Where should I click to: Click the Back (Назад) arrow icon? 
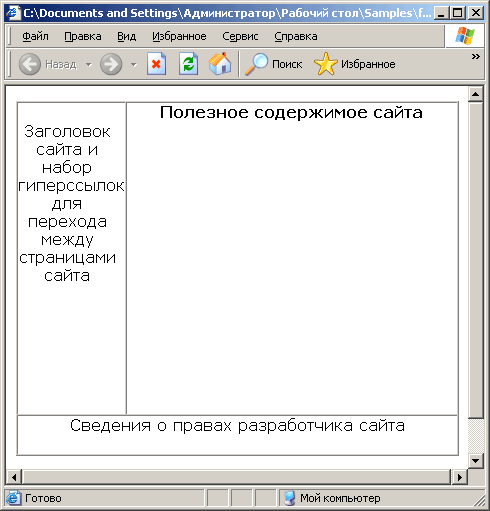(x=30, y=64)
